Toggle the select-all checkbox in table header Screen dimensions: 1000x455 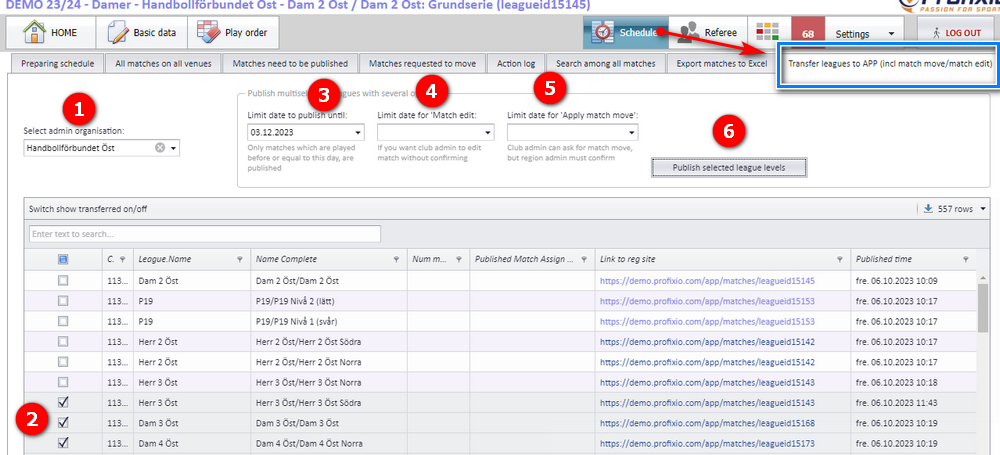pyautogui.click(x=63, y=260)
